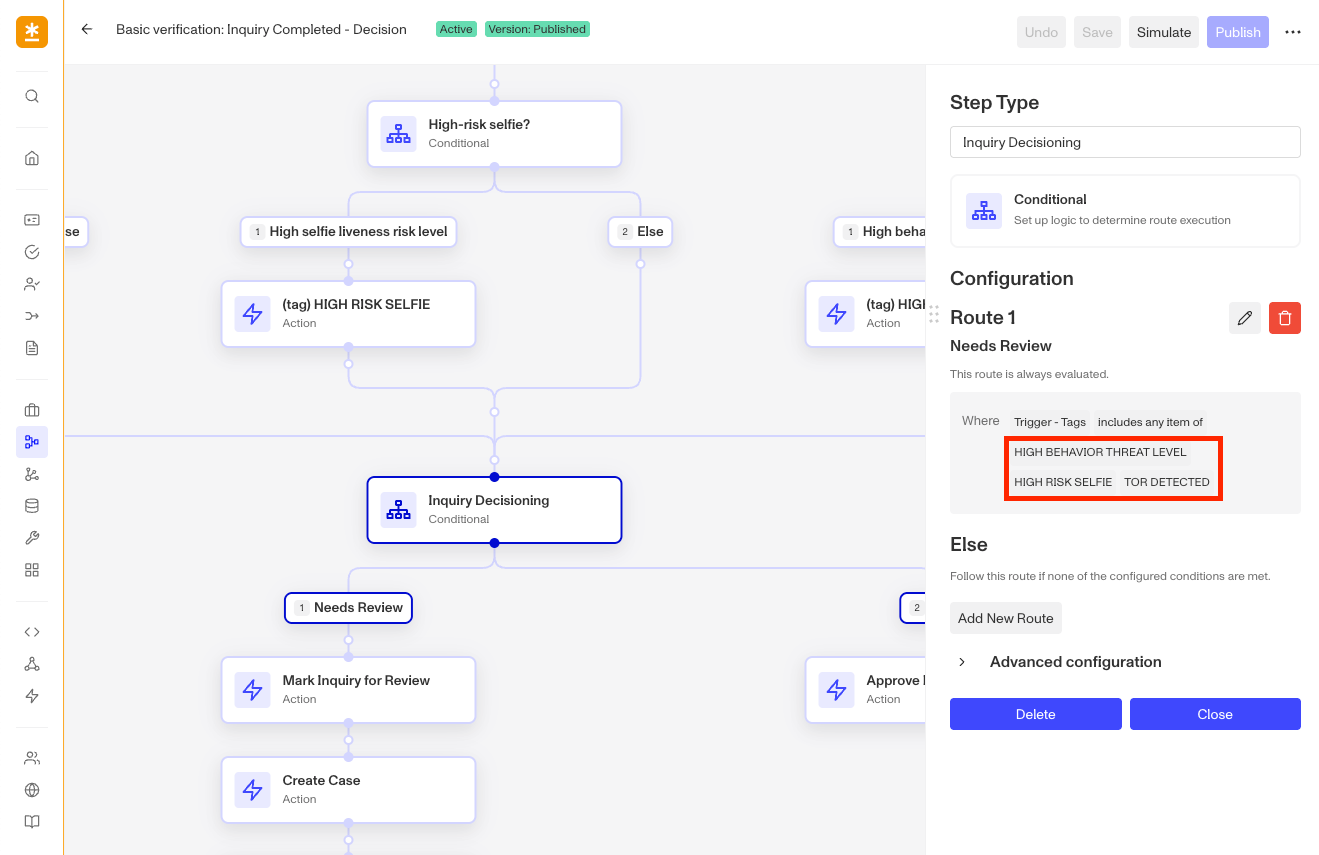This screenshot has width=1319, height=855.
Task: Click the Trigger - Tags condition chip
Action: coord(1049,422)
